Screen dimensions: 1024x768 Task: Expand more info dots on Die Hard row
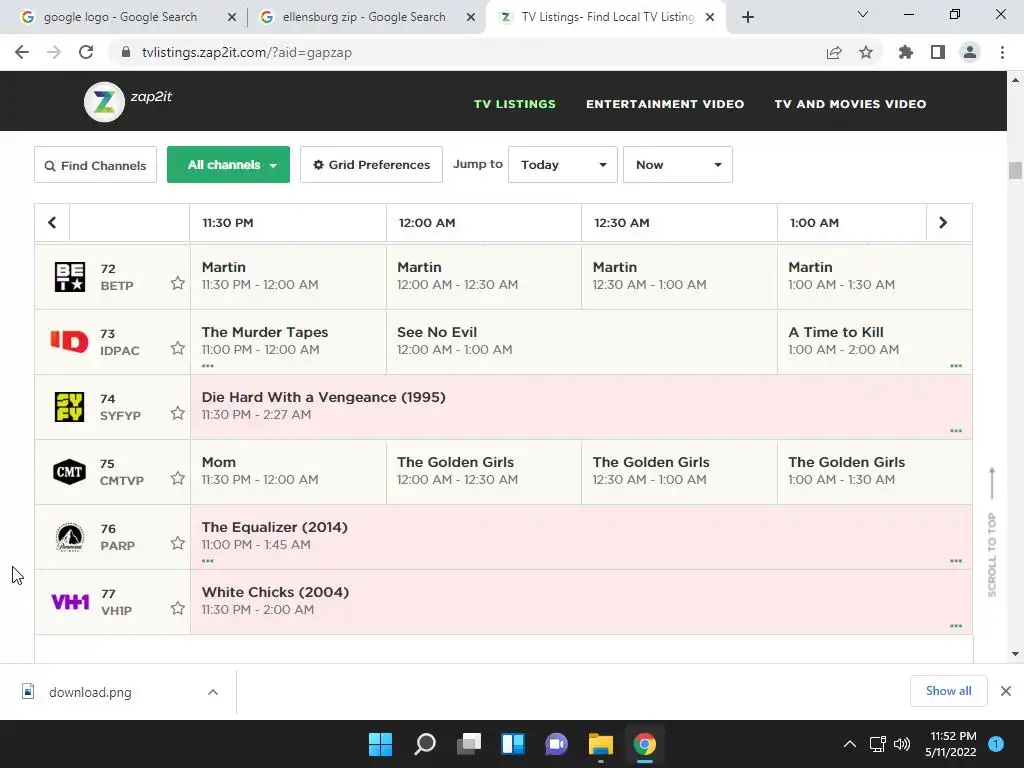point(956,431)
